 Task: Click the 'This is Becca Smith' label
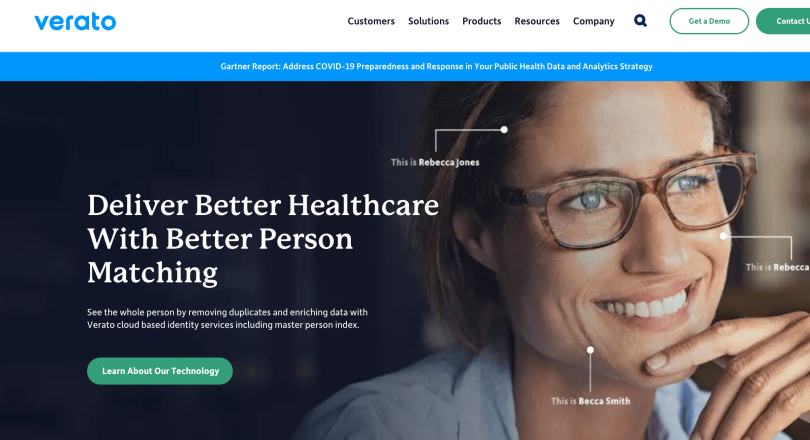(x=590, y=401)
